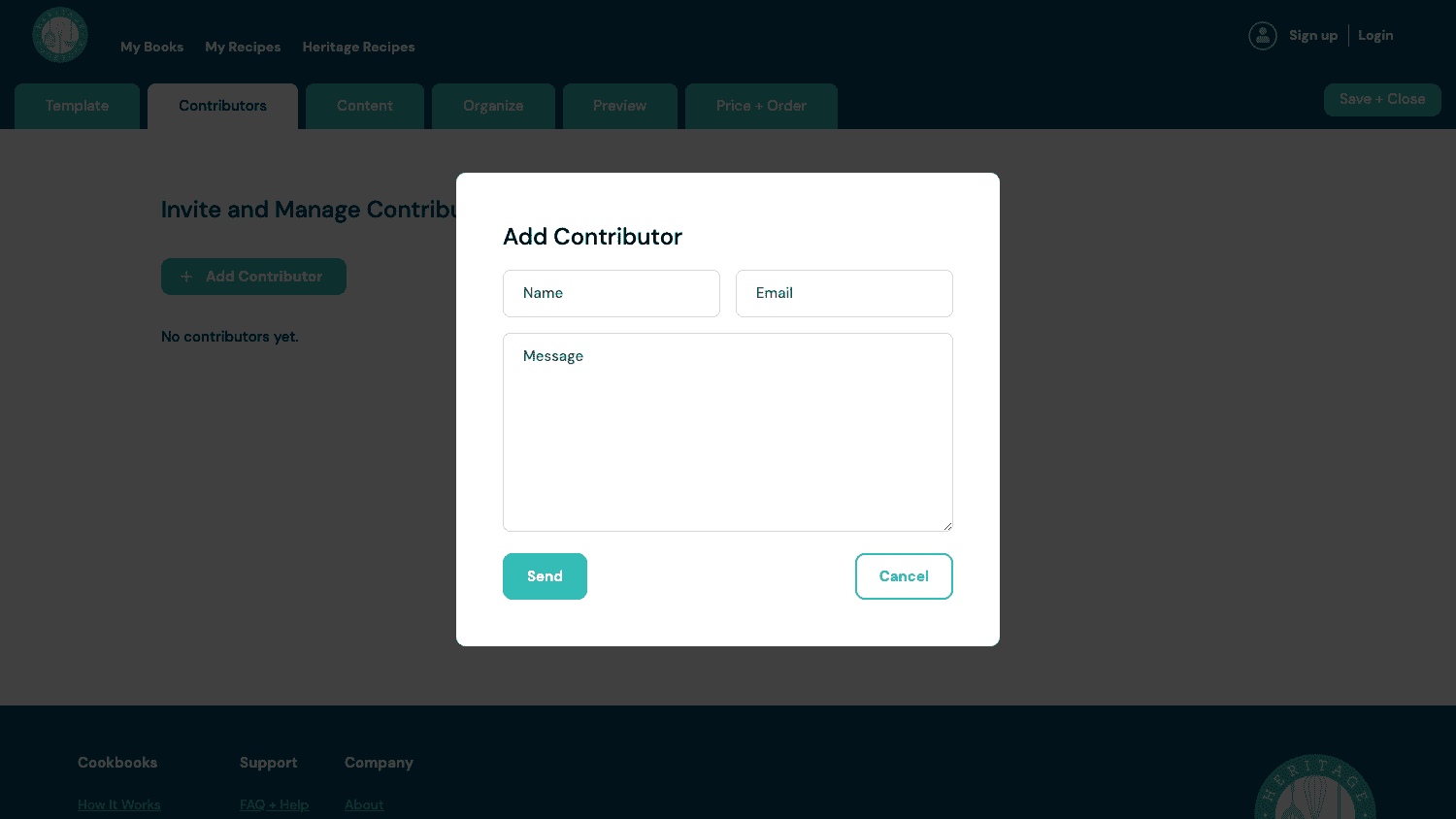The width and height of the screenshot is (1456, 819).
Task: Click the plus icon on Add Contributor
Action: tap(185, 277)
